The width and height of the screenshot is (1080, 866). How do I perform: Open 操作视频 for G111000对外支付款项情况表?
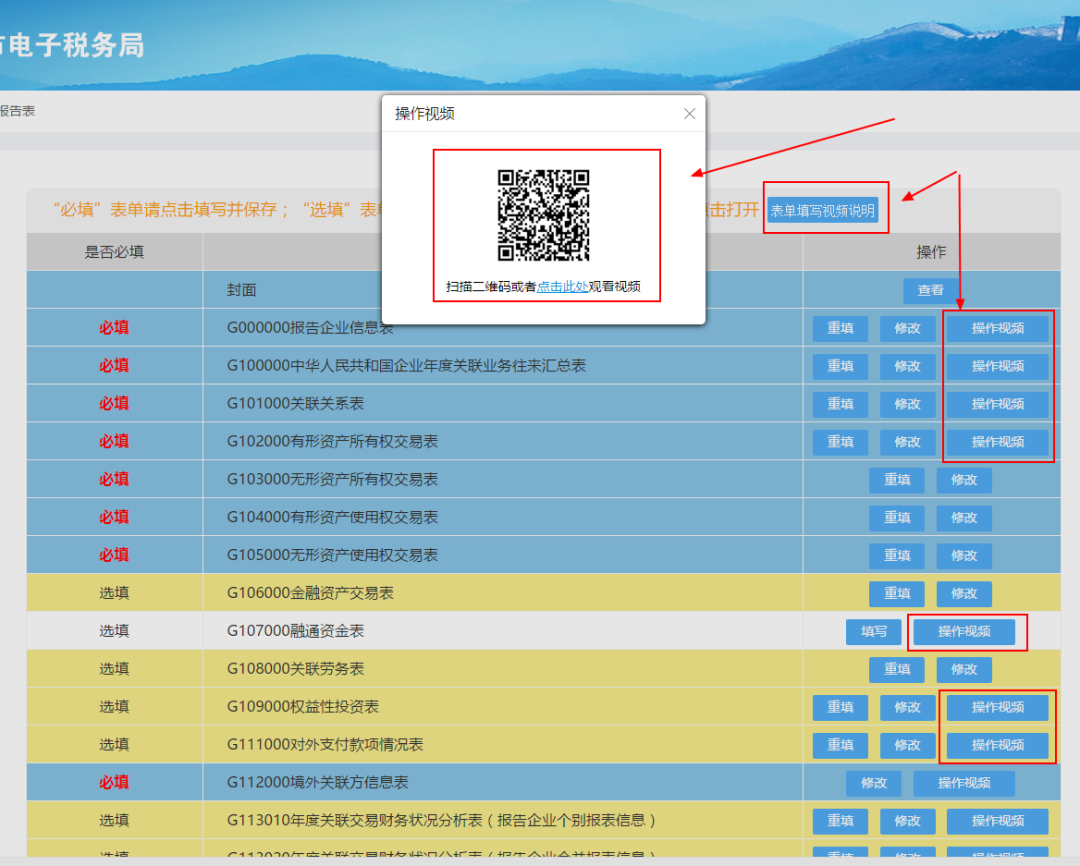pyautogui.click(x=997, y=745)
